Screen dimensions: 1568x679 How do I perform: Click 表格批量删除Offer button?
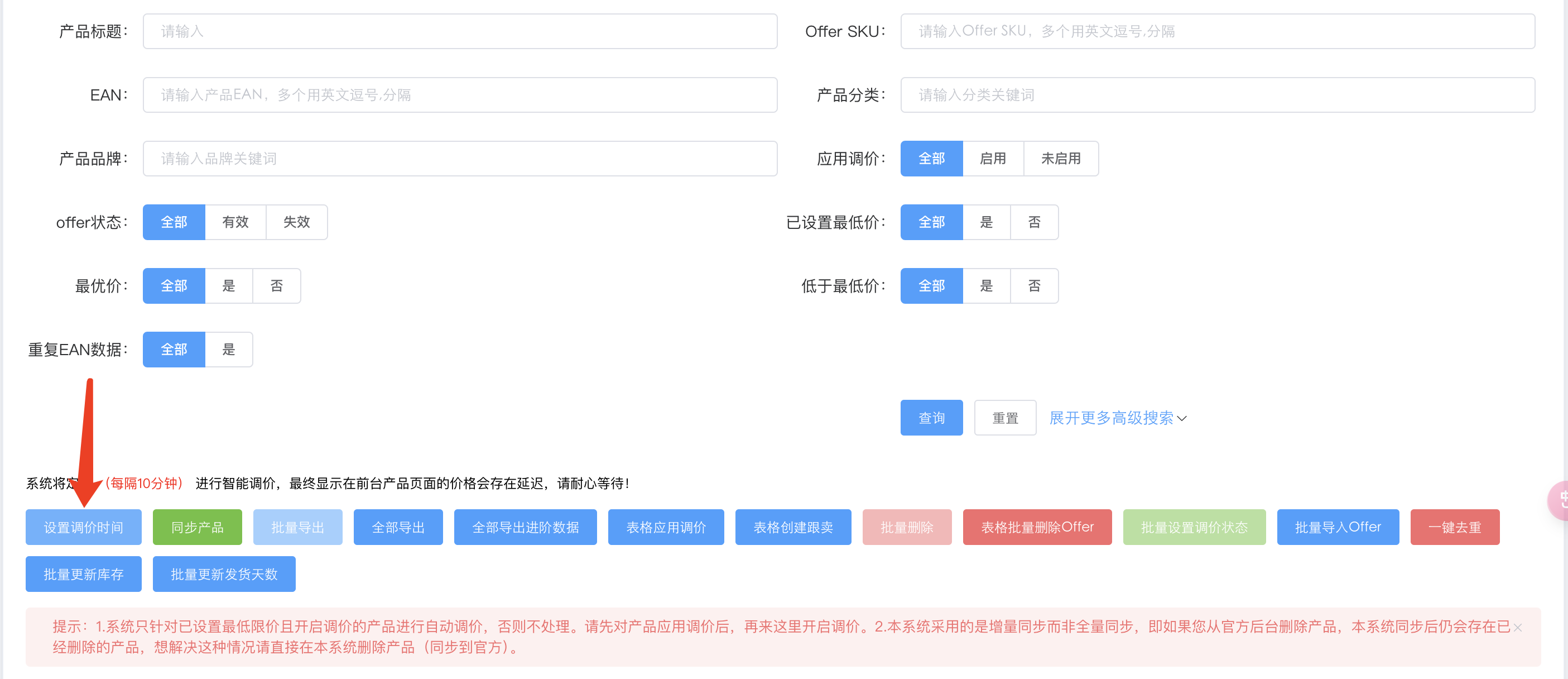click(x=1037, y=527)
